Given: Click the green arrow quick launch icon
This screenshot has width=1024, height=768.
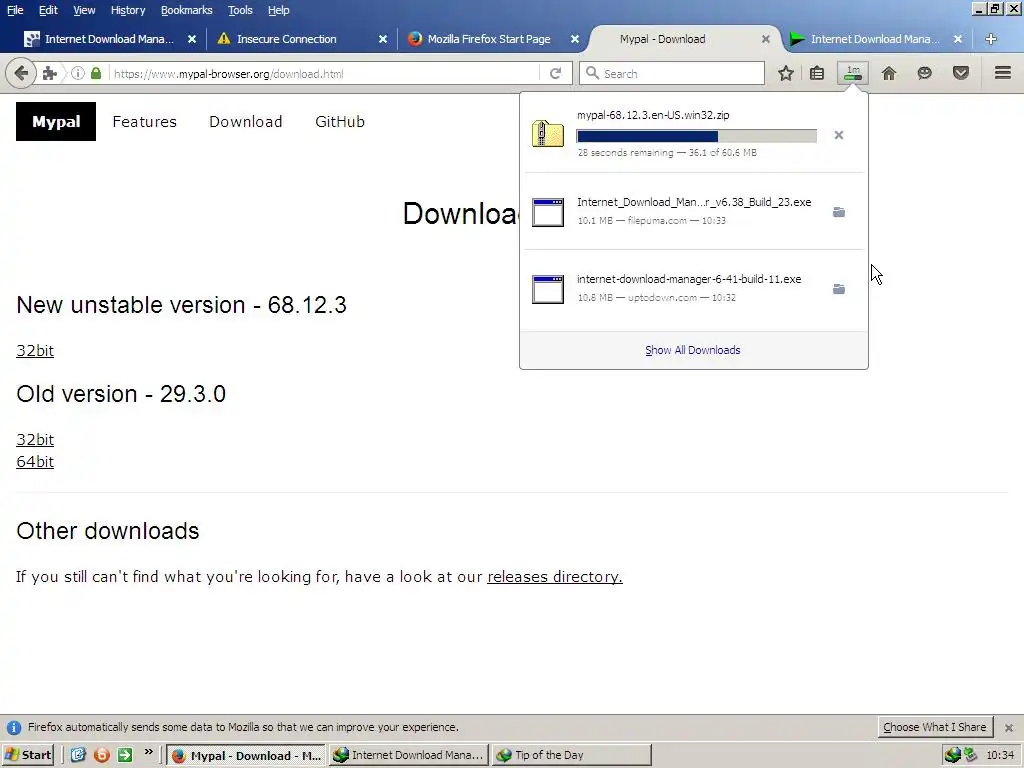Looking at the screenshot, I should (125, 755).
